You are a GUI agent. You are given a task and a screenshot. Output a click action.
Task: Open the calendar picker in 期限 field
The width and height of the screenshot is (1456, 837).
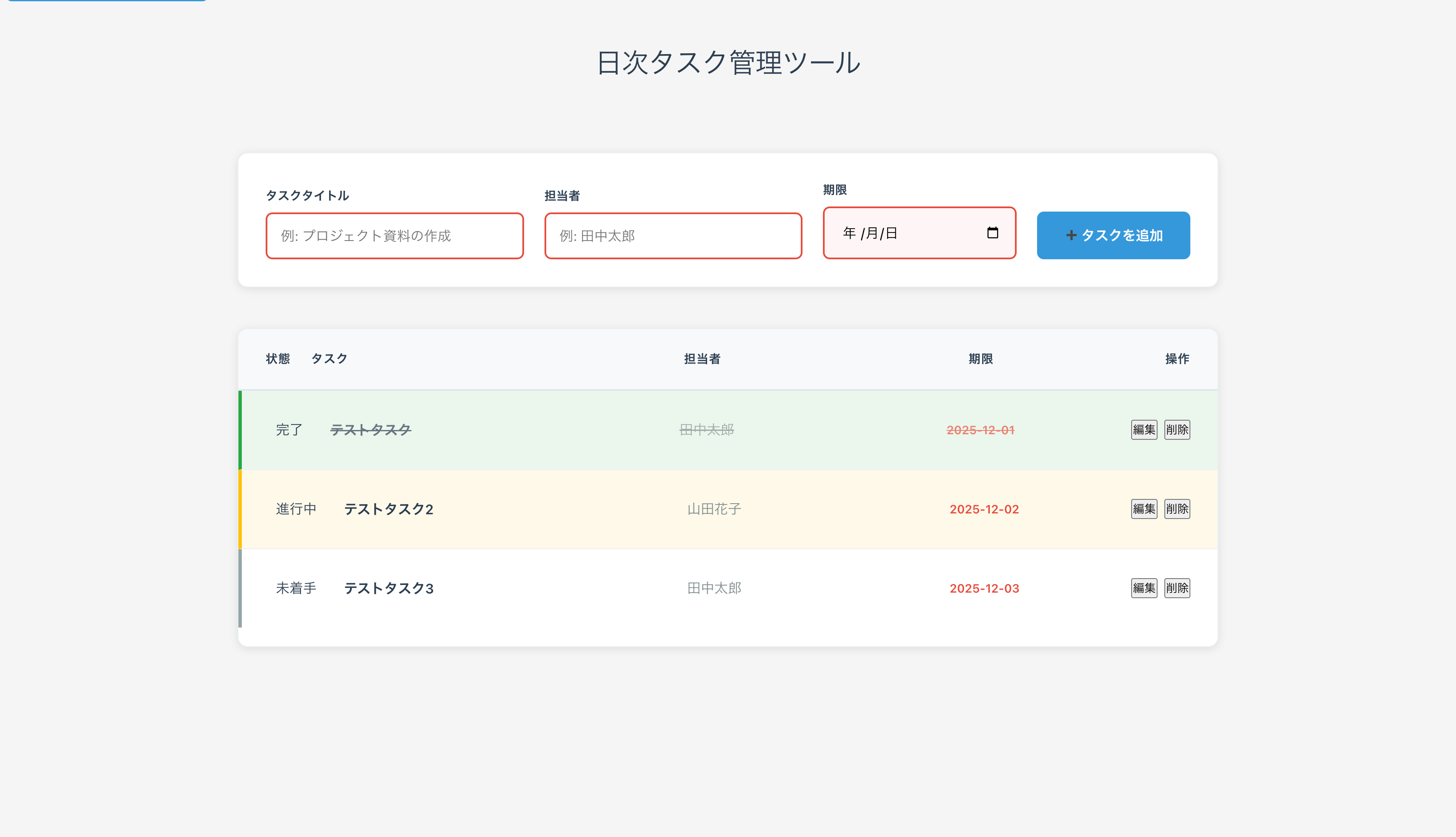coord(992,233)
